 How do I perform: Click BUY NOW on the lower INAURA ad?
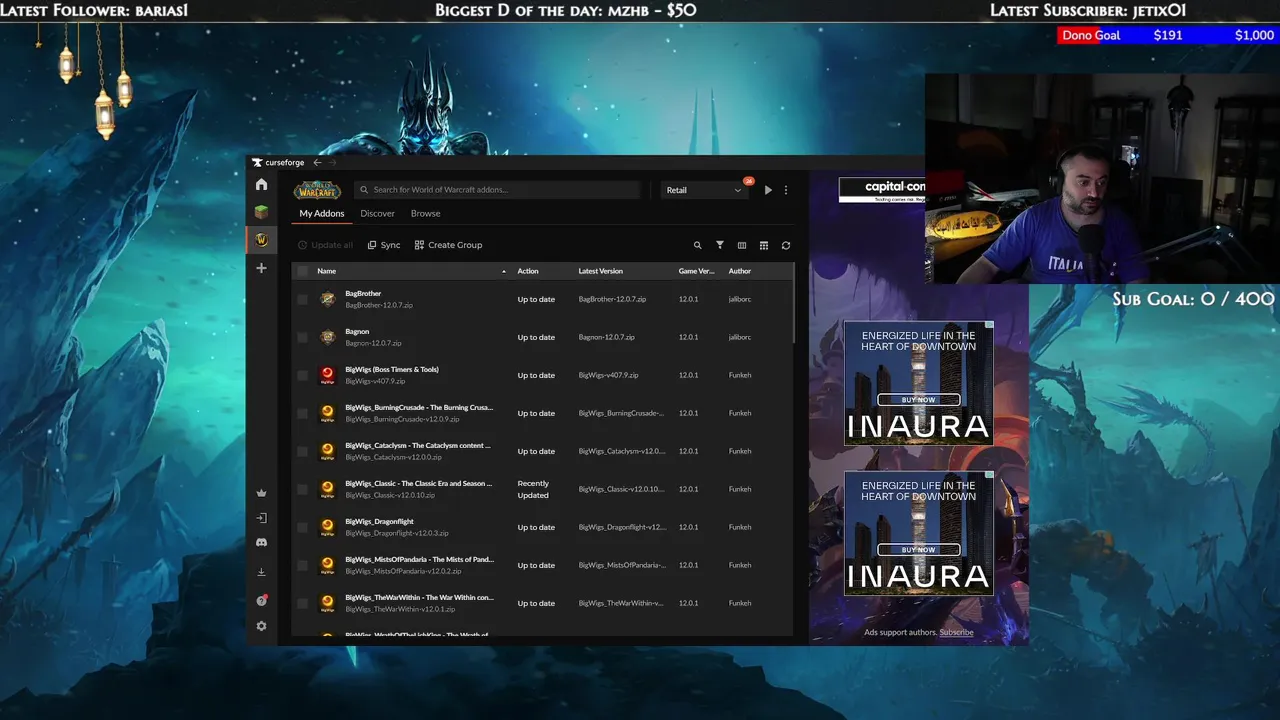[919, 550]
